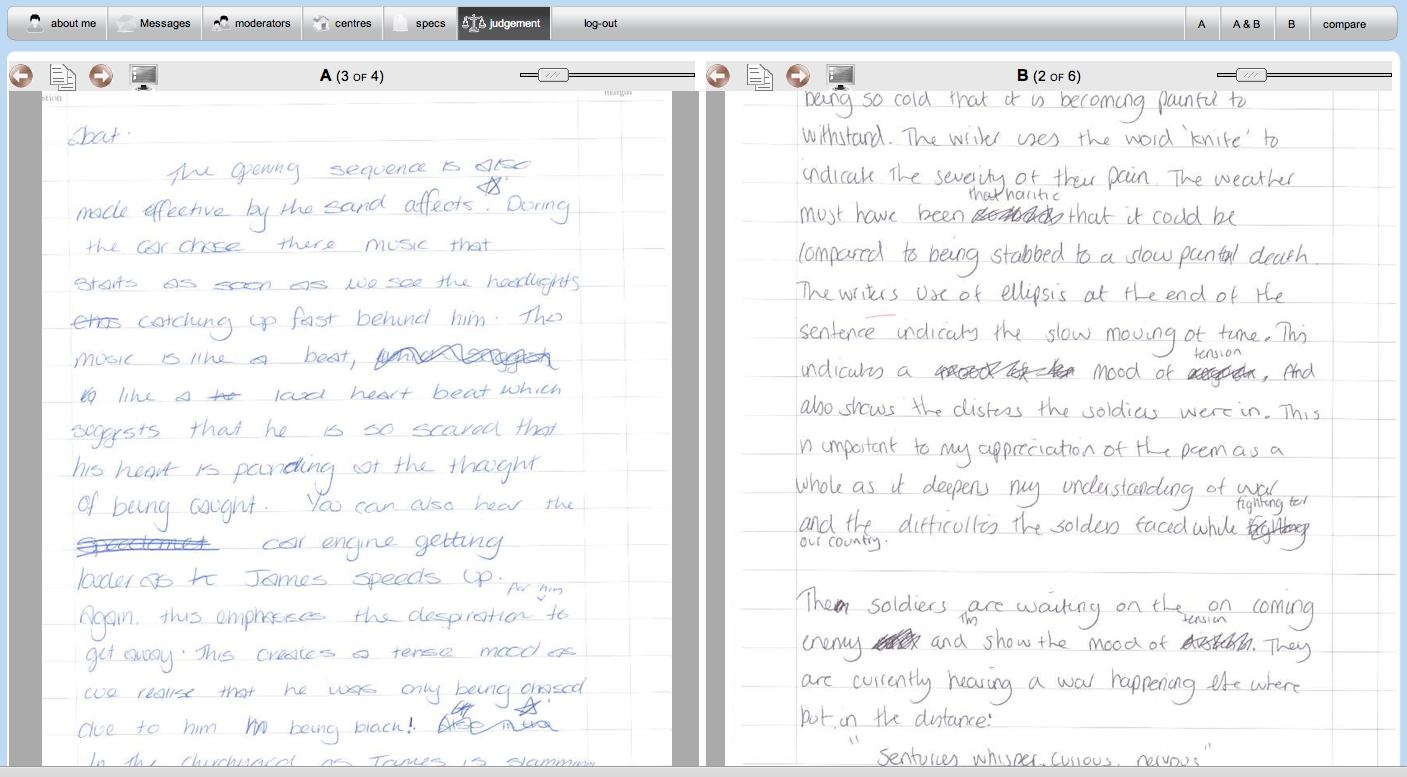Click the monitor icon in panel A

(x=144, y=76)
